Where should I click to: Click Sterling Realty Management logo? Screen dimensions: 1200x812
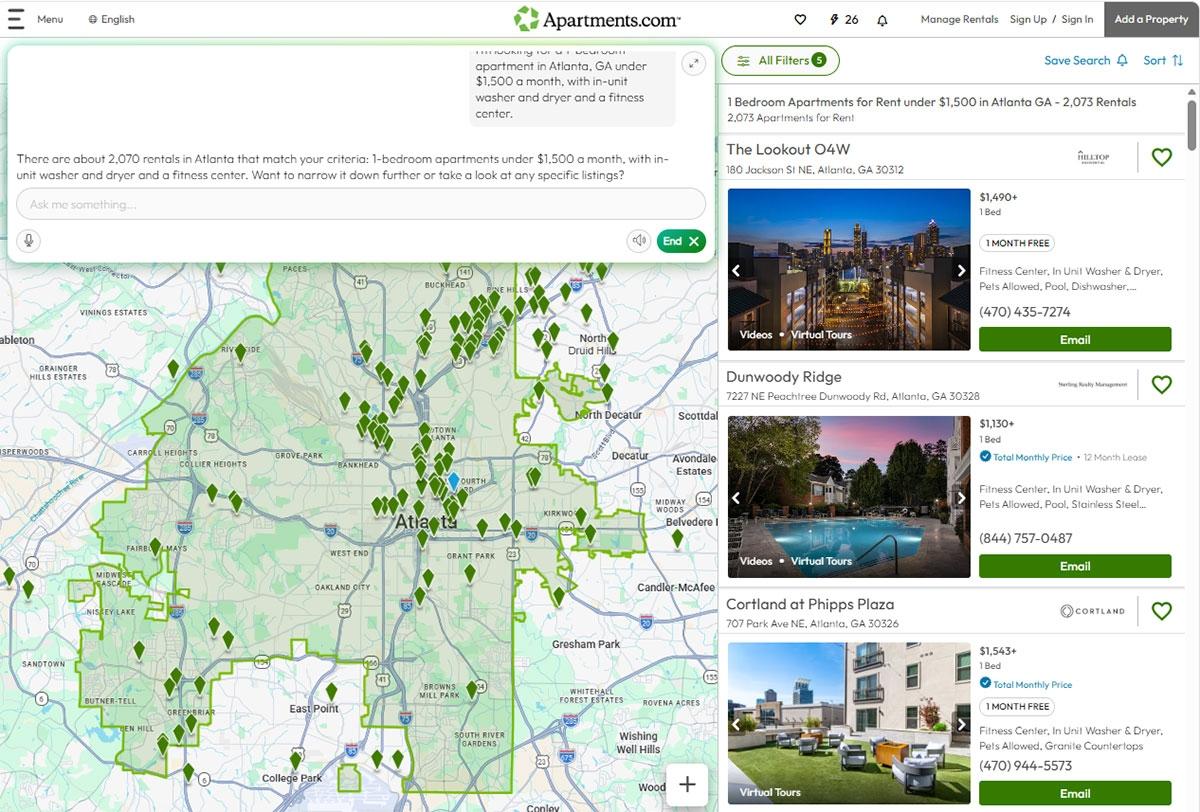1092,384
